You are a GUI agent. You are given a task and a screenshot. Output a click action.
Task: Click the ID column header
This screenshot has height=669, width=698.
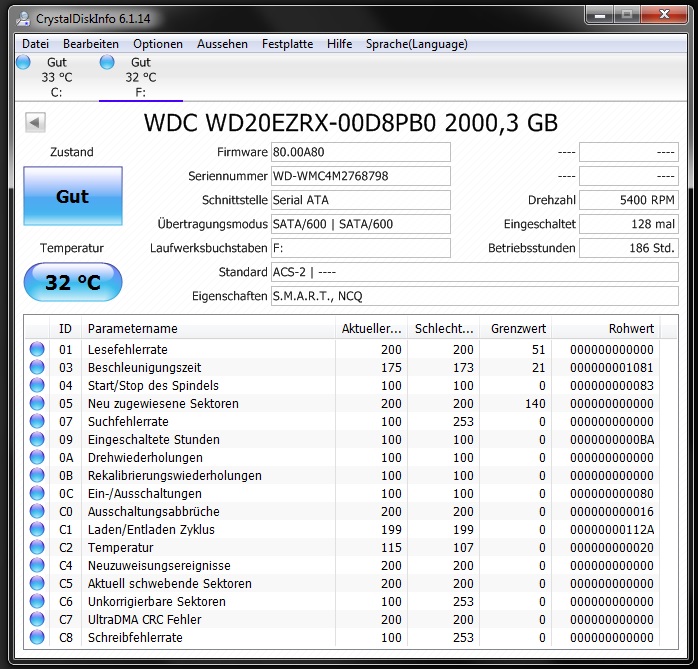[x=65, y=329]
